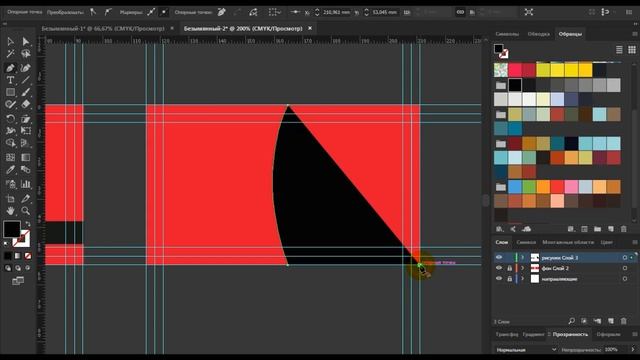Select the Pen tool
This screenshot has width=640, height=360.
(11, 68)
